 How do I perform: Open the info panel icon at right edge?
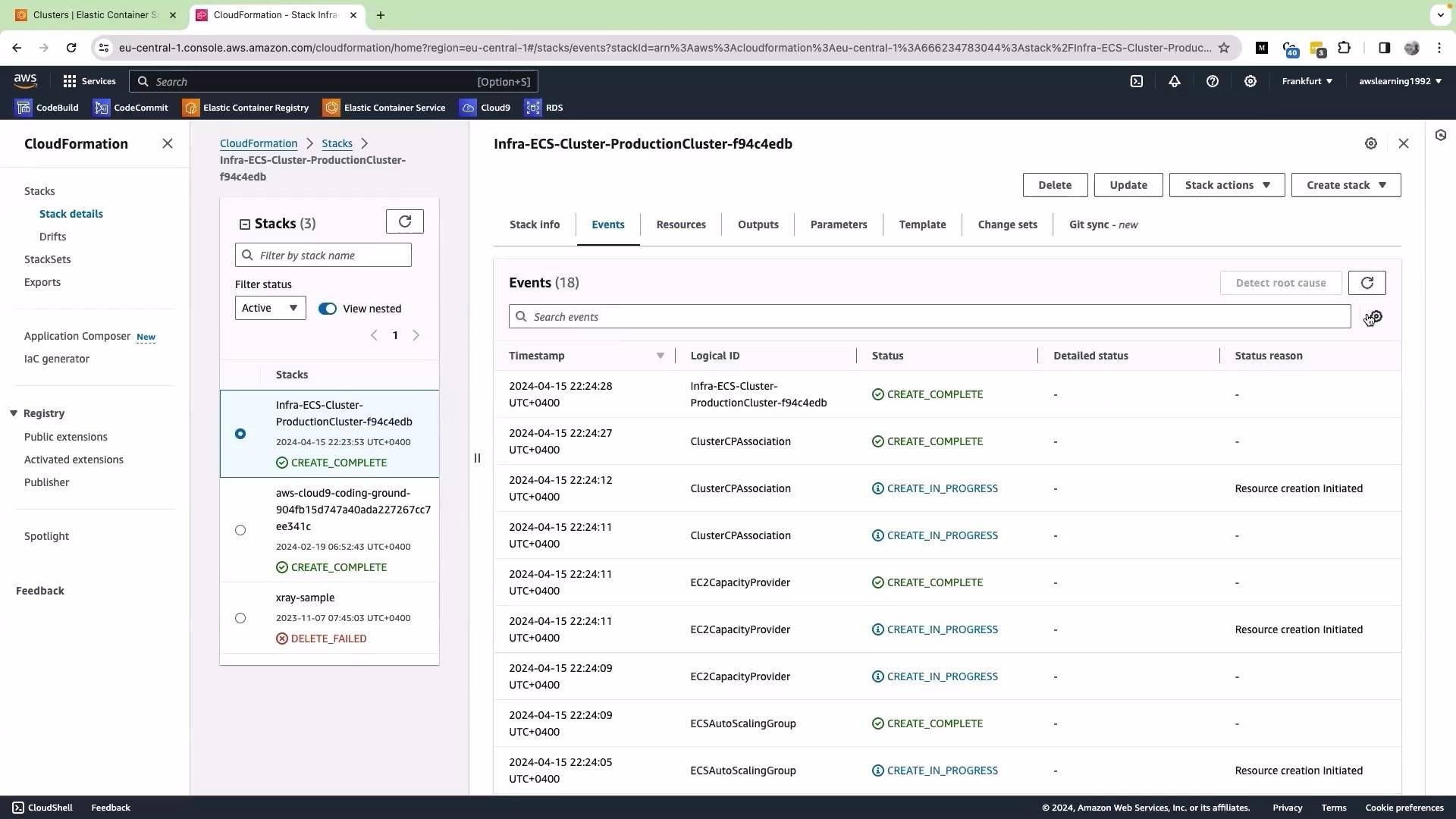[x=1441, y=135]
